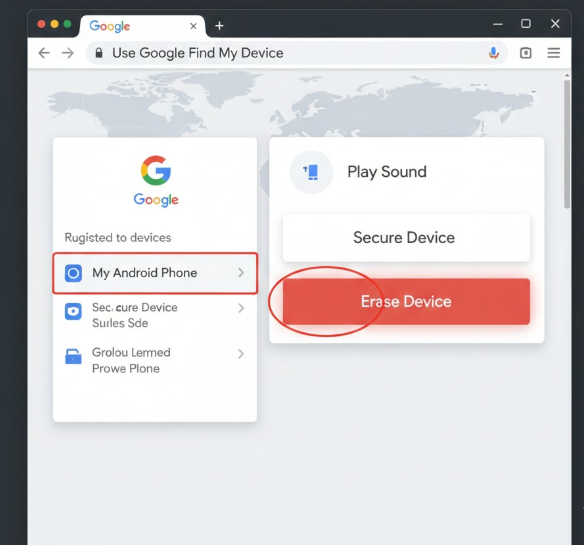Expand Grolou Lermed row chevron
The height and width of the screenshot is (546, 584).
[x=241, y=353]
